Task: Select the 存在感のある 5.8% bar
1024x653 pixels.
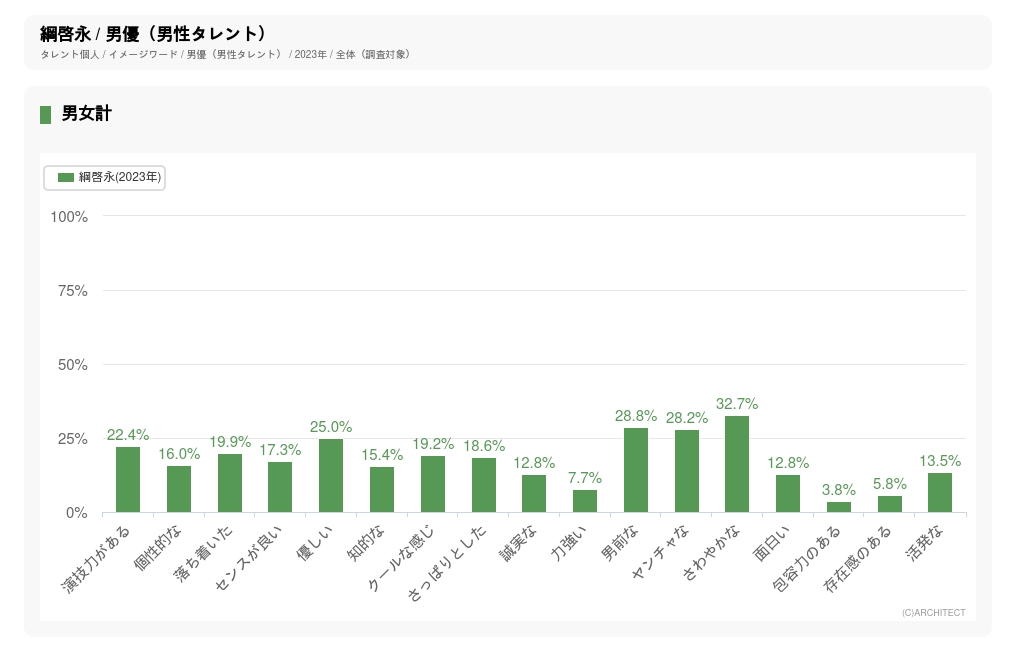Action: click(x=890, y=504)
